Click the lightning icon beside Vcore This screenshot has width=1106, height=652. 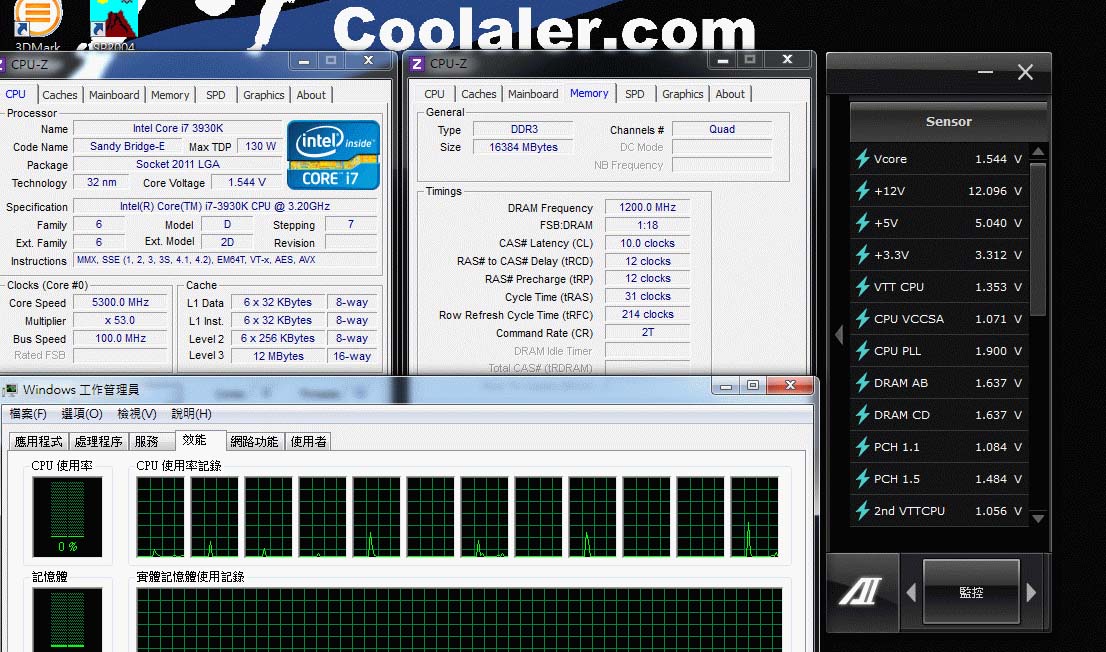coord(862,159)
